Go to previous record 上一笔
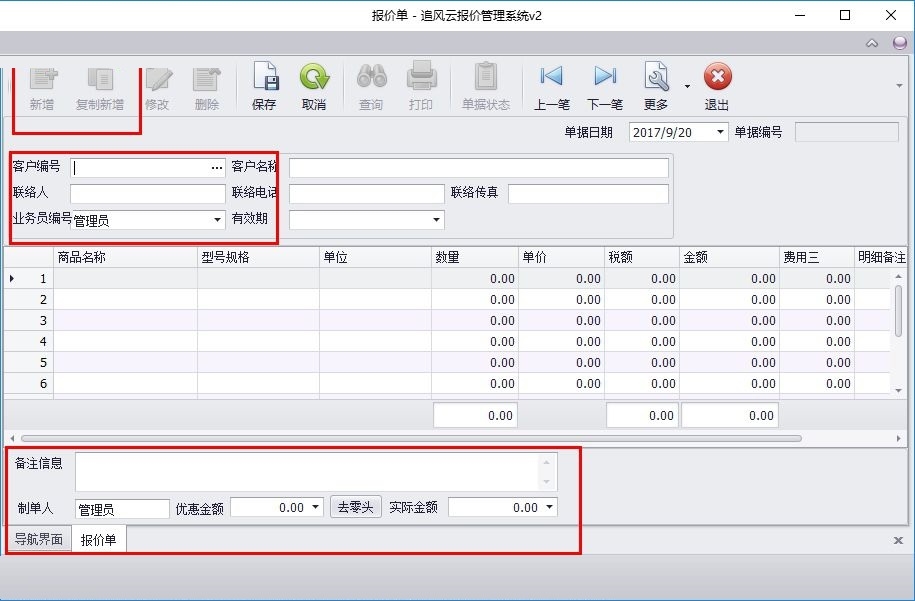This screenshot has height=601, width=915. [551, 76]
